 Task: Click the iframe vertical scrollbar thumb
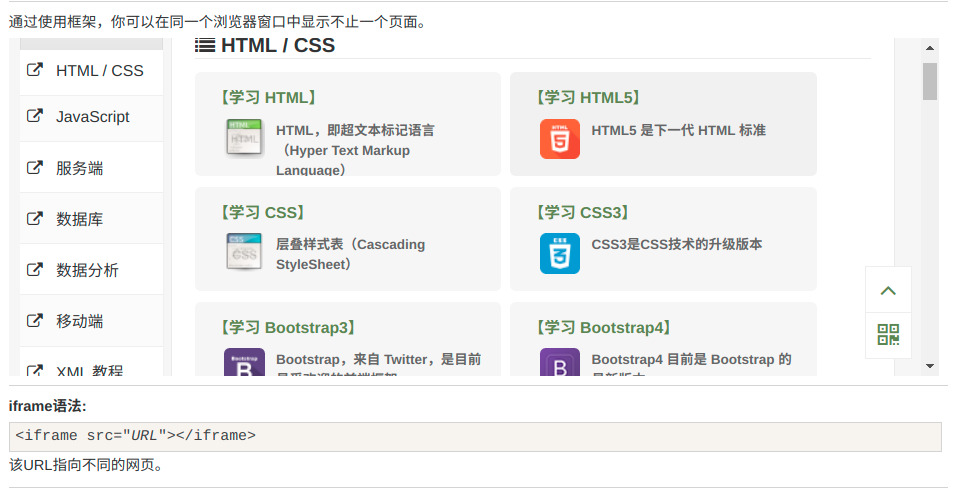930,81
